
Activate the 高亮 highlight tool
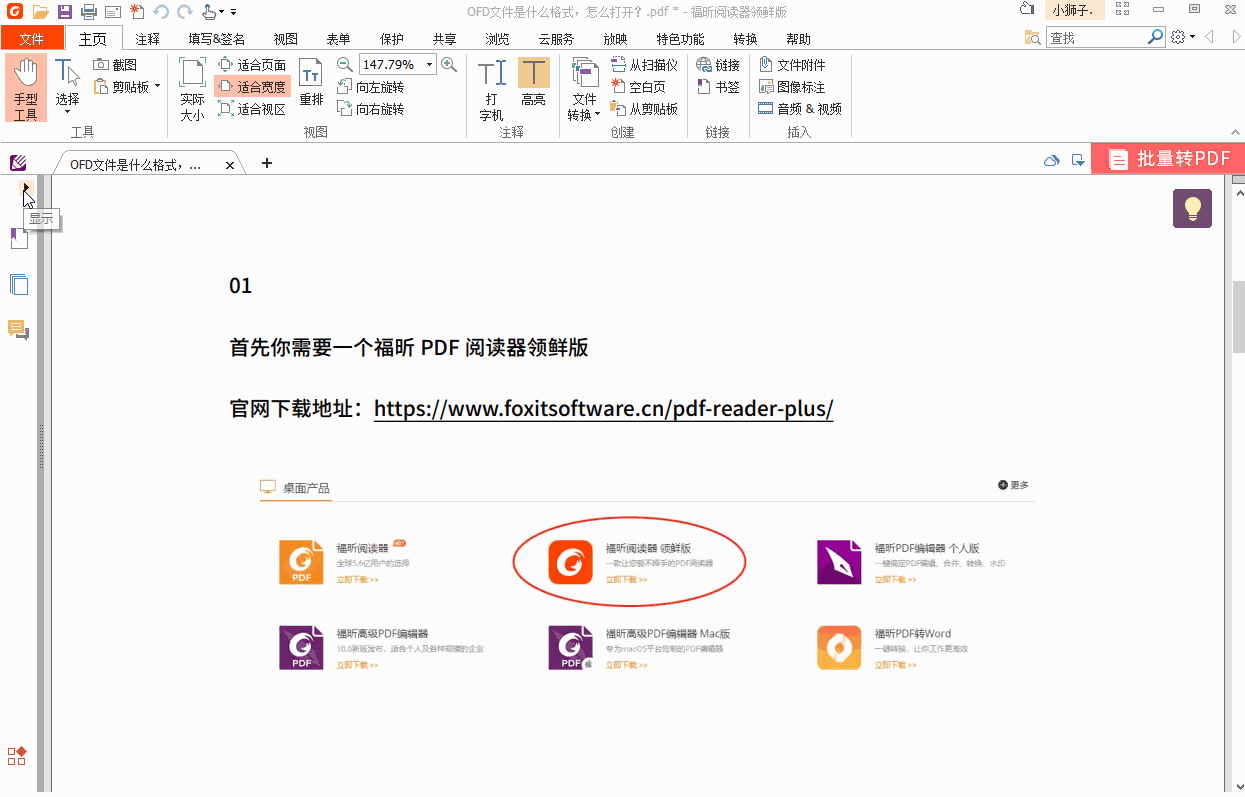click(533, 85)
